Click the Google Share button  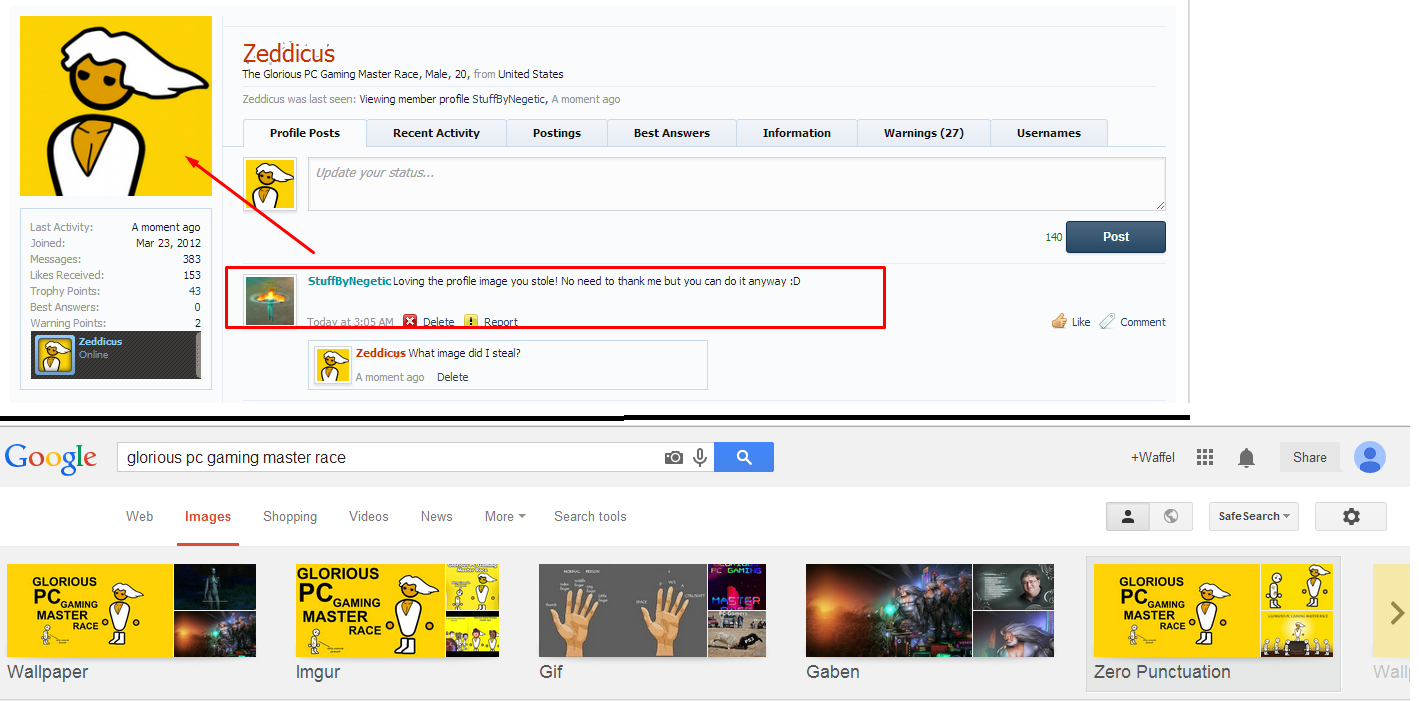click(1310, 457)
